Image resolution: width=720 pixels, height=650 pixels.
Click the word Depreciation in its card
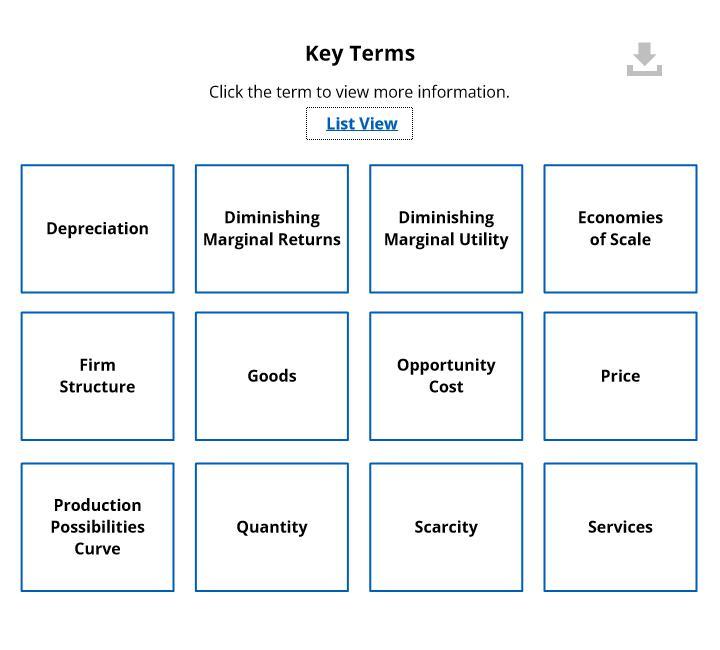point(97,229)
